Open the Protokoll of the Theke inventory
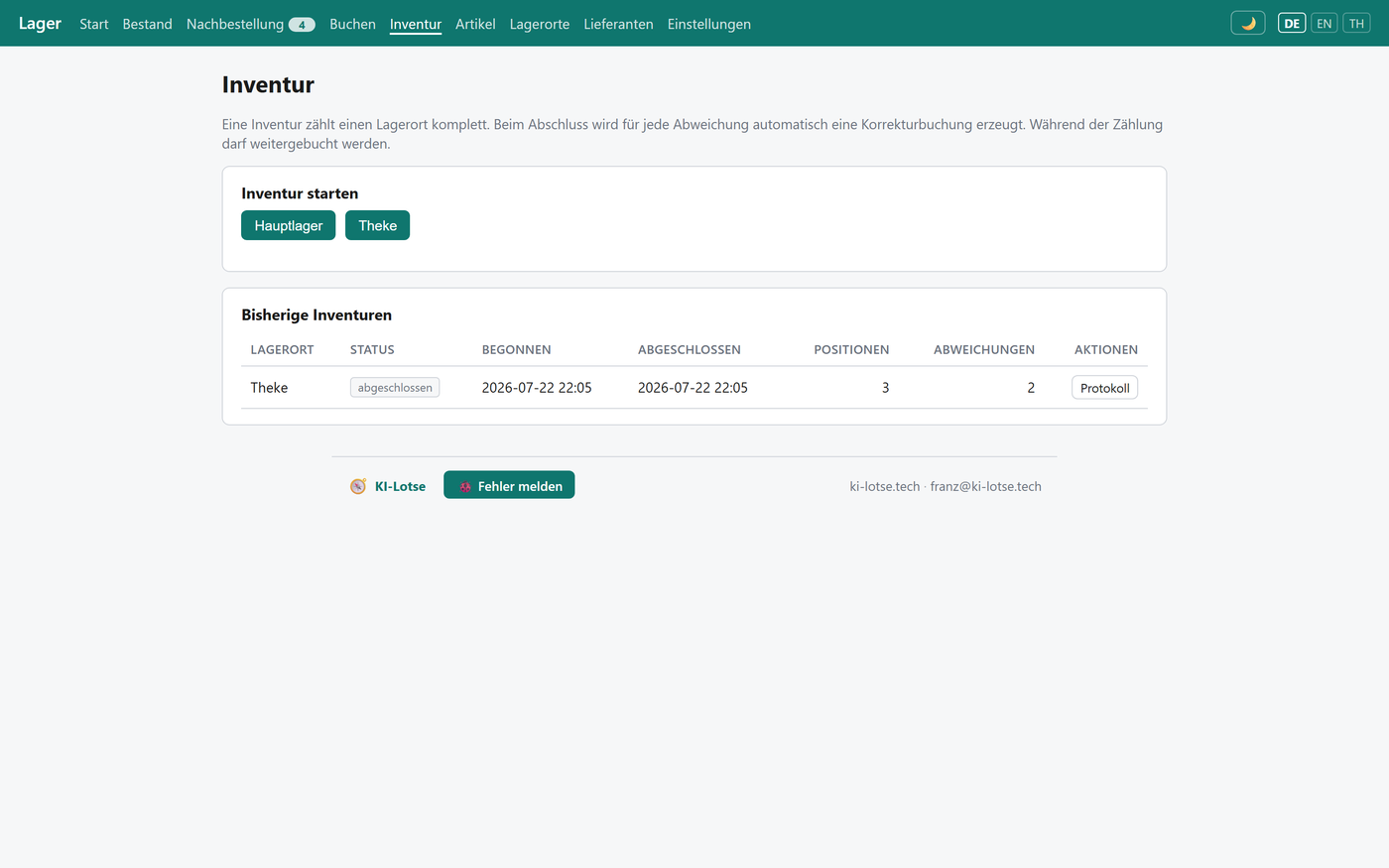Viewport: 1389px width, 868px height. tap(1104, 388)
